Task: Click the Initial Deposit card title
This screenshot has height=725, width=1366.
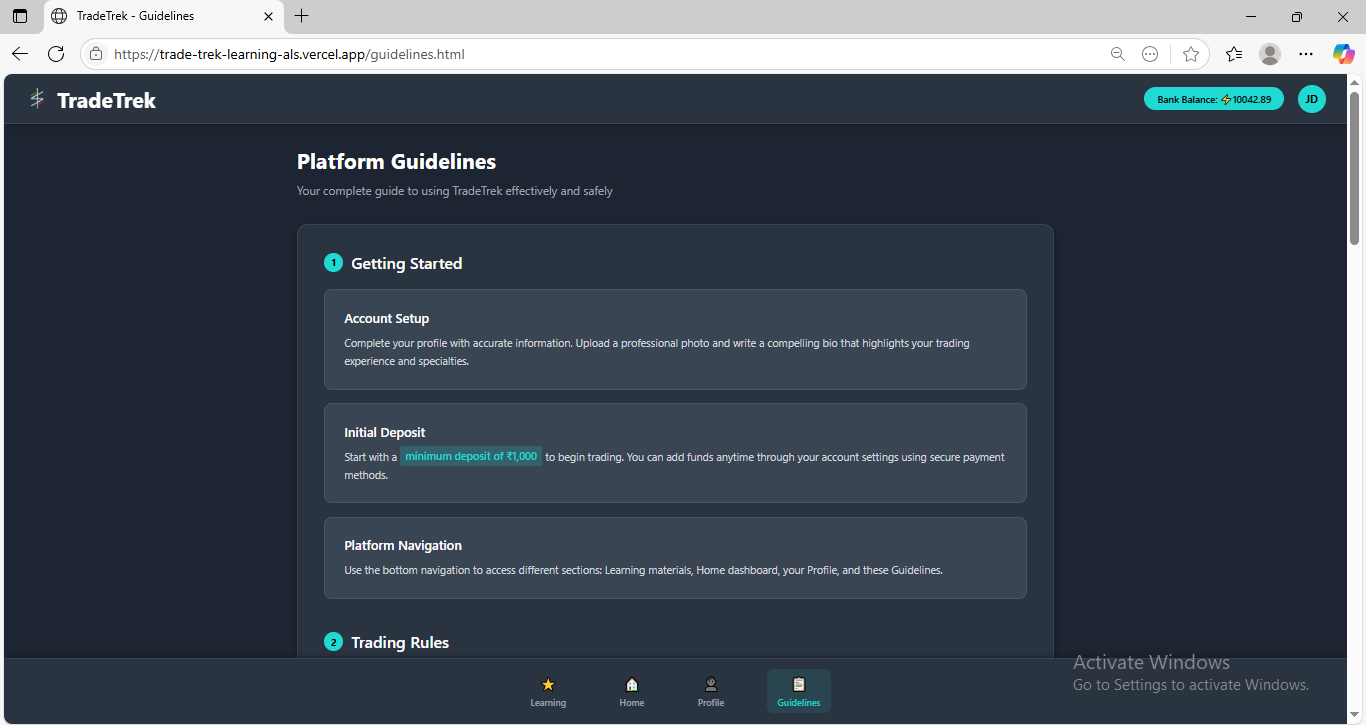Action: tap(385, 432)
